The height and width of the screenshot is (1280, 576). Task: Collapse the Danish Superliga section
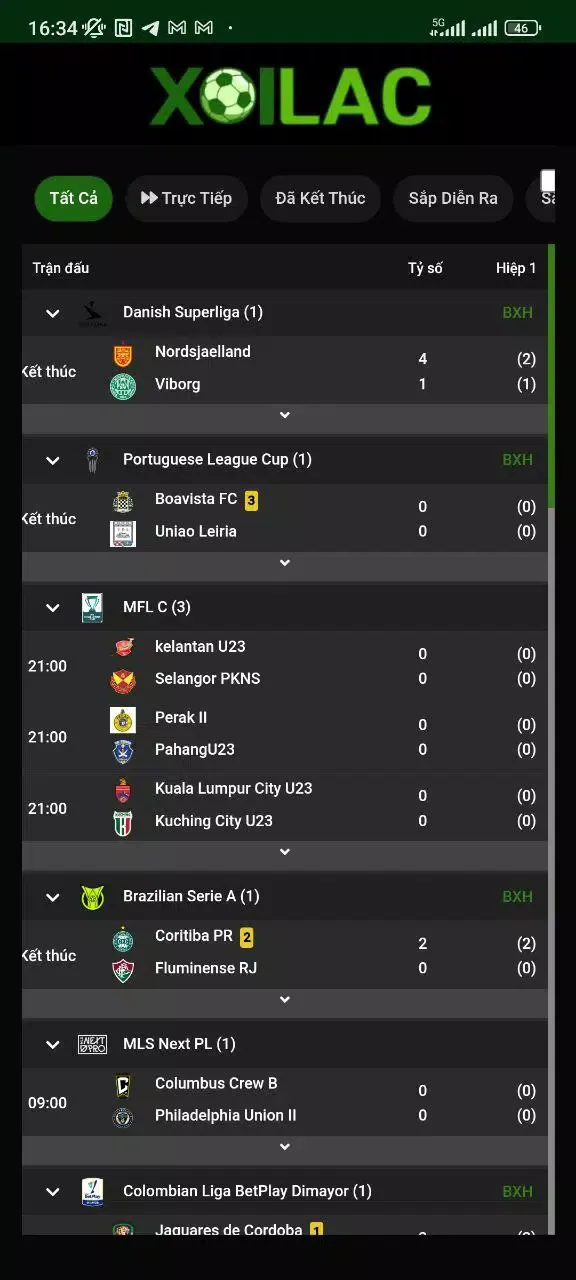[53, 313]
